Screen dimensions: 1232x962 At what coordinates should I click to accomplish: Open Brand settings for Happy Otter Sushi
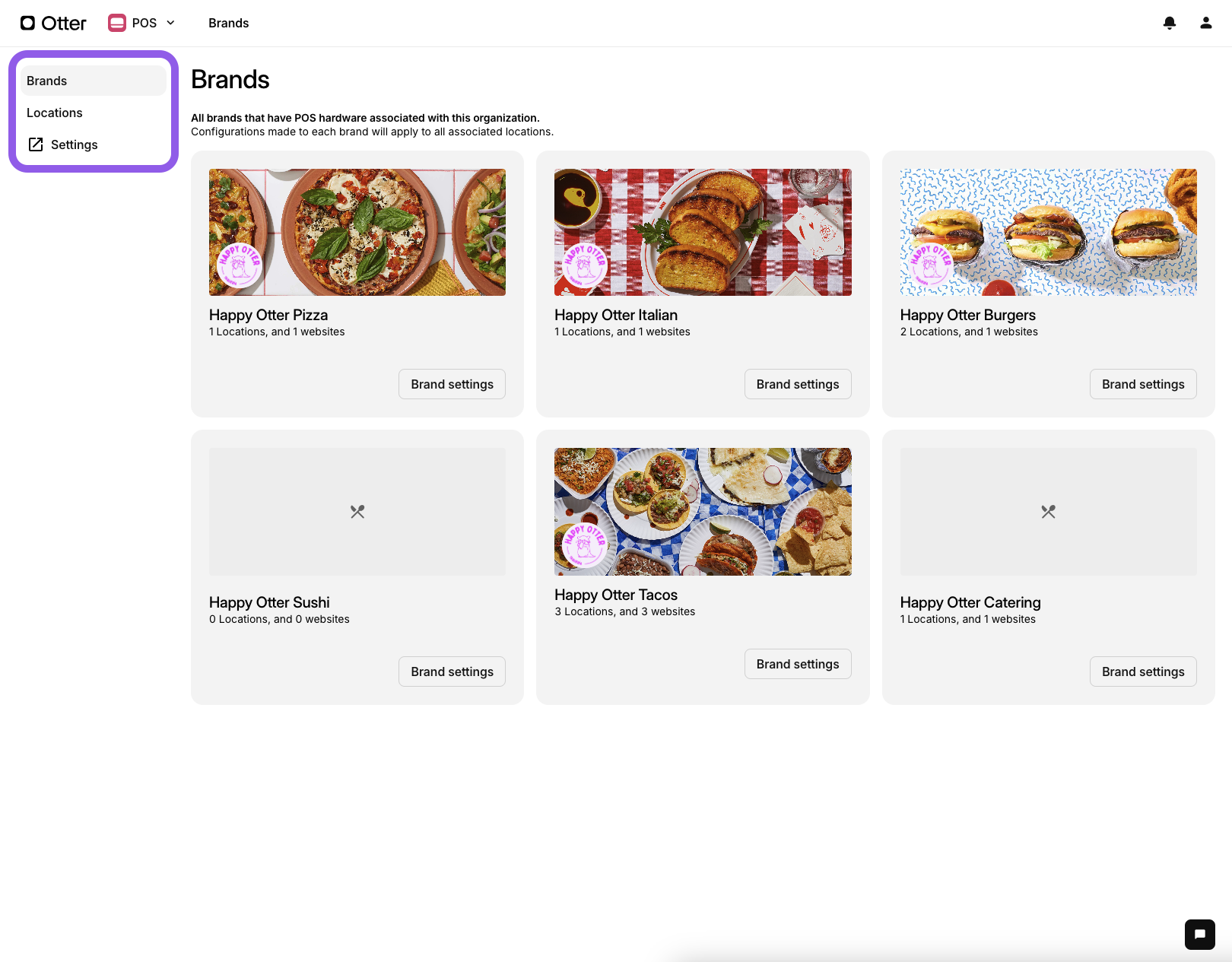[x=452, y=671]
